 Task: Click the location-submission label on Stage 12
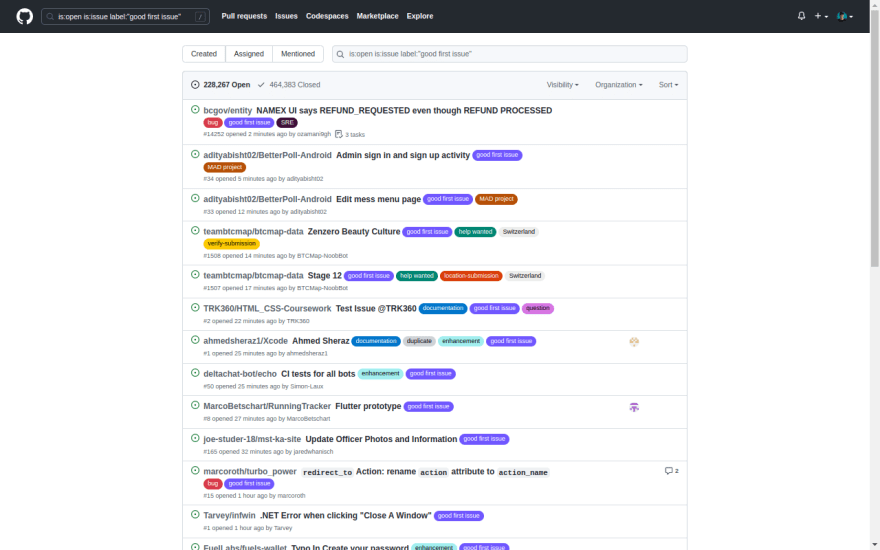(471, 276)
